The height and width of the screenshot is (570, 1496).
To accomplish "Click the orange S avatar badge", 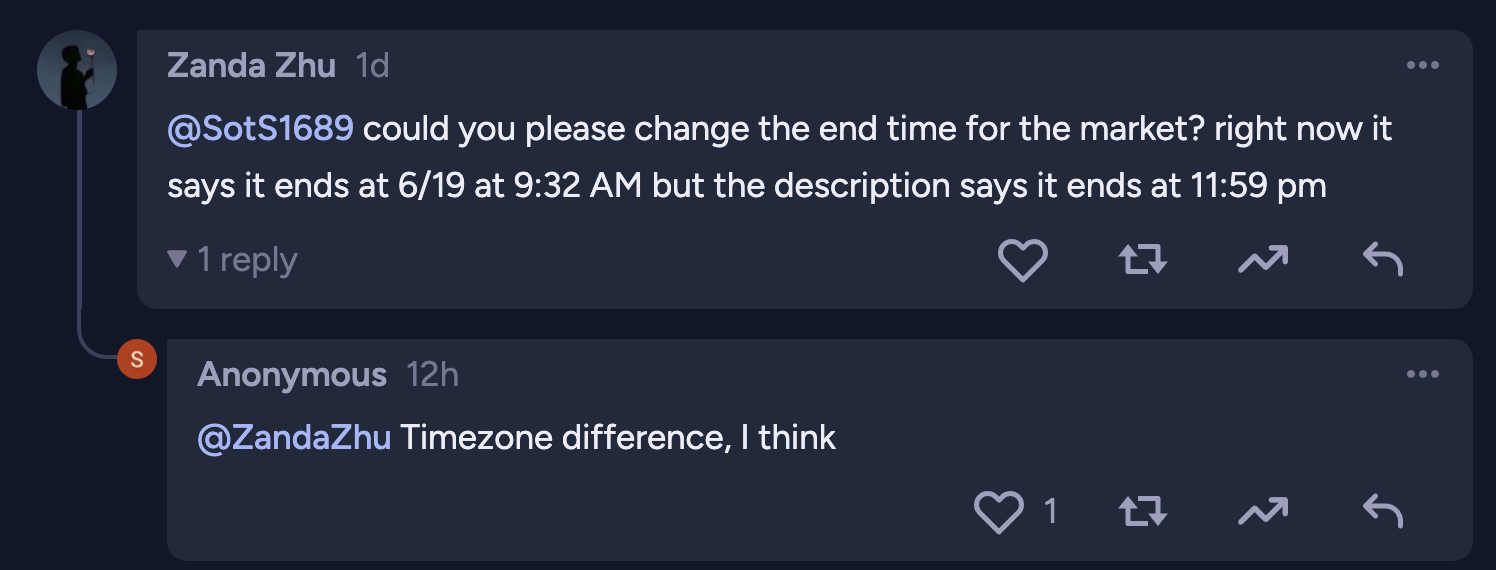I will tap(137, 359).
